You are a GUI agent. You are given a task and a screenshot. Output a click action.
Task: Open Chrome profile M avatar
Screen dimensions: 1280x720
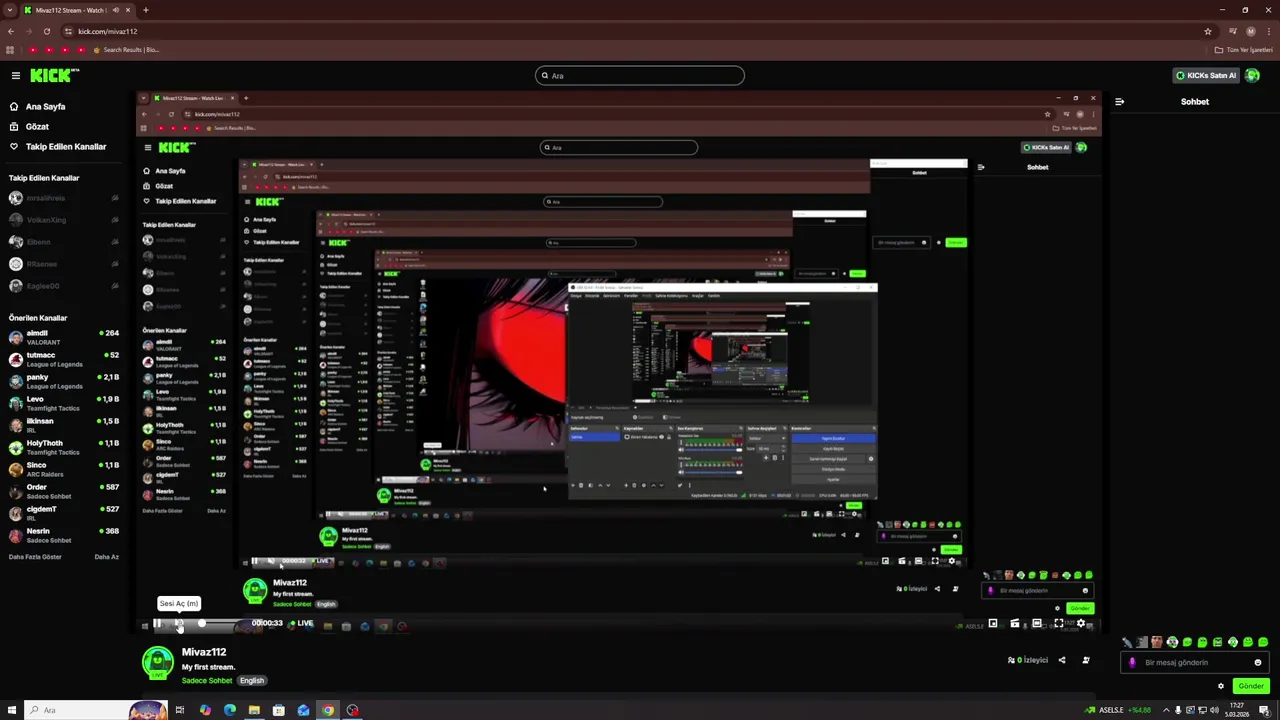1251,31
